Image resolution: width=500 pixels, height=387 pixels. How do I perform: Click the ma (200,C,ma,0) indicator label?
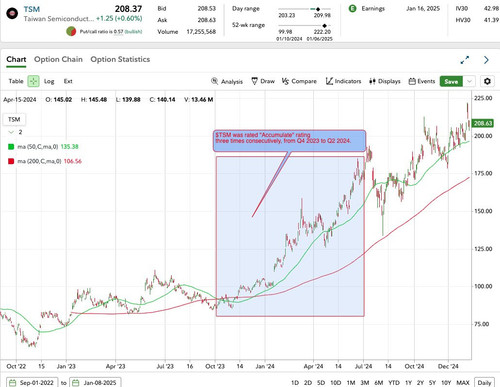pyautogui.click(x=39, y=161)
